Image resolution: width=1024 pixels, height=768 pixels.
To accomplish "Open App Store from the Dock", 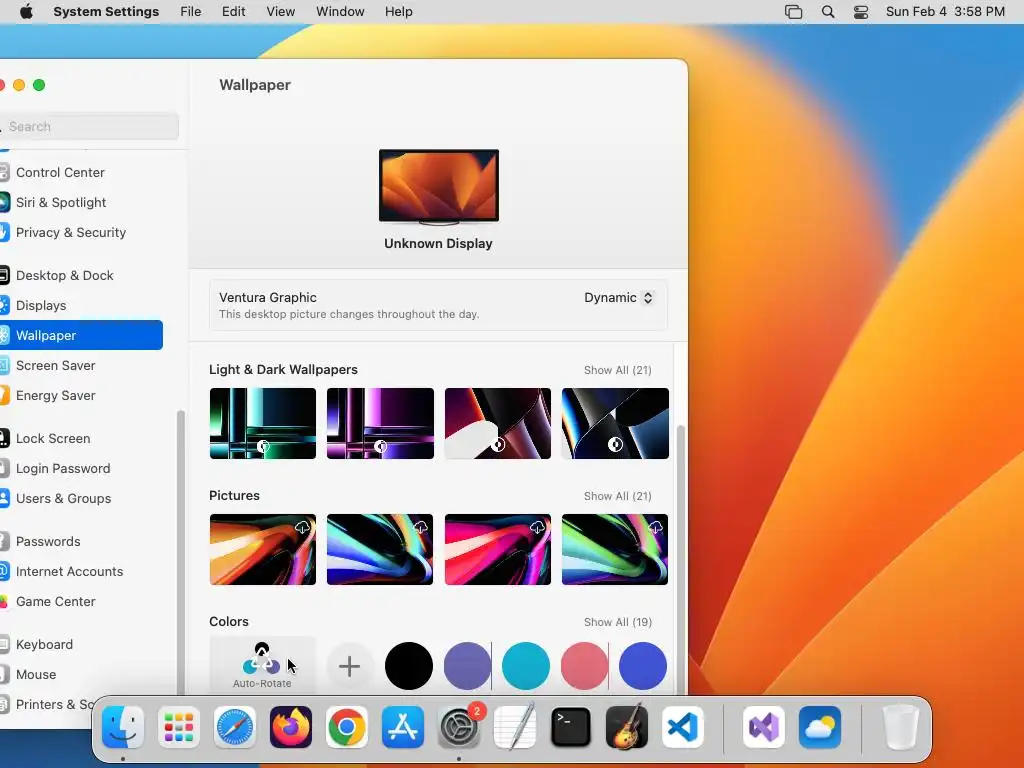I will pos(403,728).
